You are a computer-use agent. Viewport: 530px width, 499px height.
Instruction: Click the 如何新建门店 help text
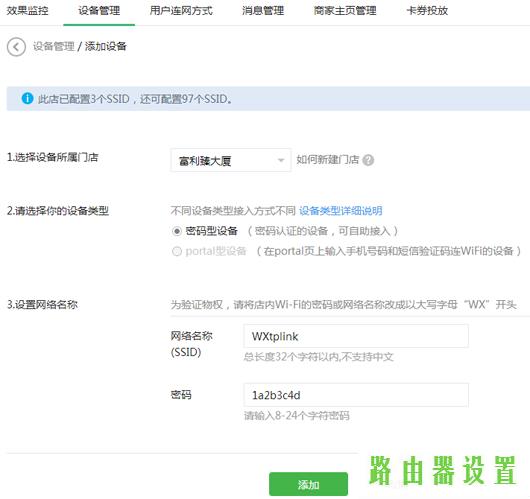coord(328,160)
